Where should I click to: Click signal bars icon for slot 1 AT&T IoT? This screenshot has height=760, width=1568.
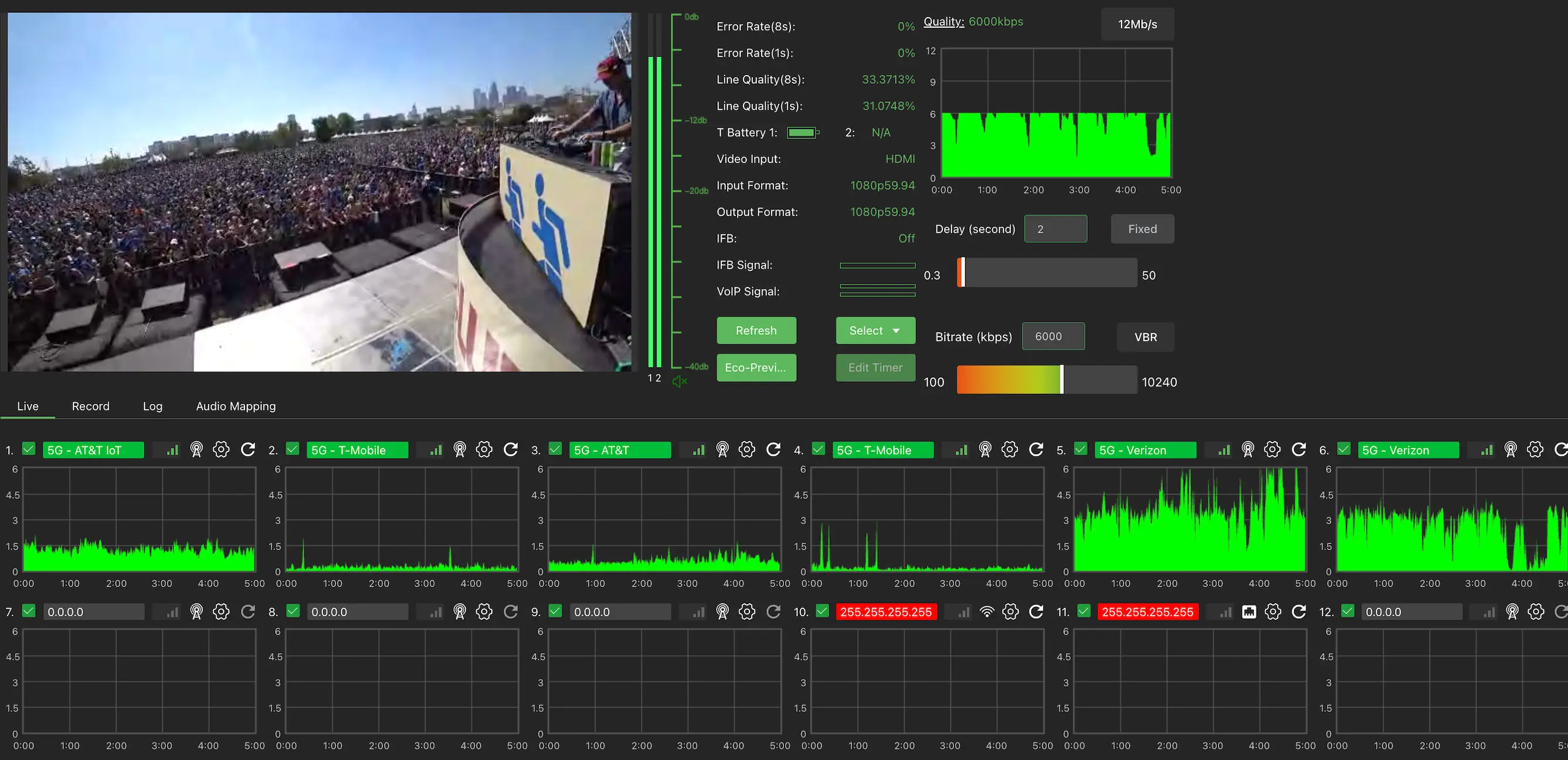click(173, 450)
